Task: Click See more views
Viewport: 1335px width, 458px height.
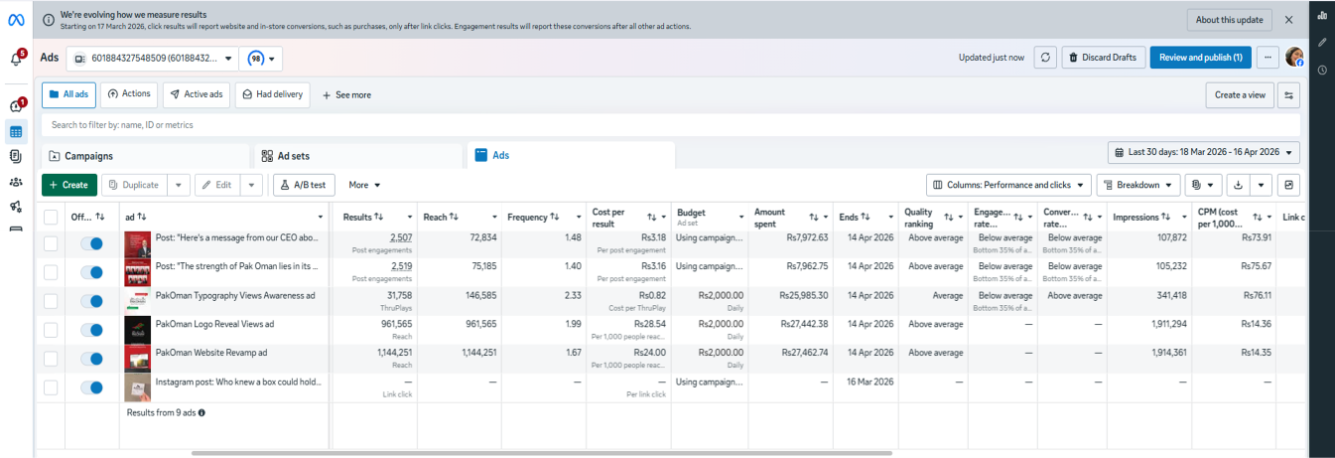Action: tap(346, 95)
